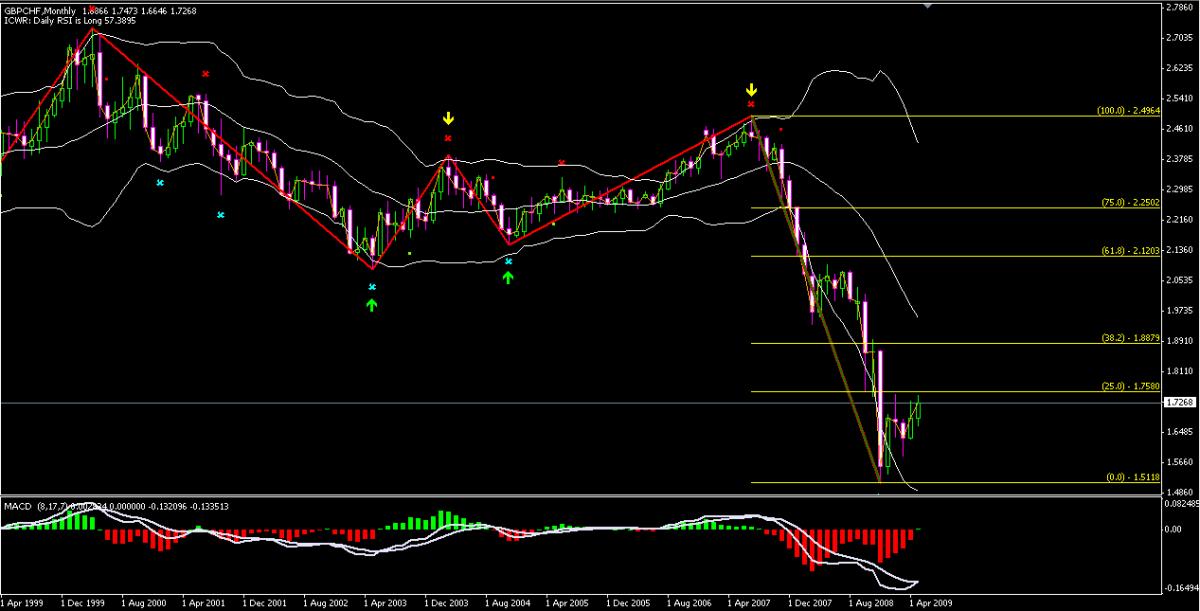Image resolution: width=1200 pixels, height=611 pixels.
Task: Select the red cross below Dec 2003 yellow arrow
Action: (x=448, y=138)
